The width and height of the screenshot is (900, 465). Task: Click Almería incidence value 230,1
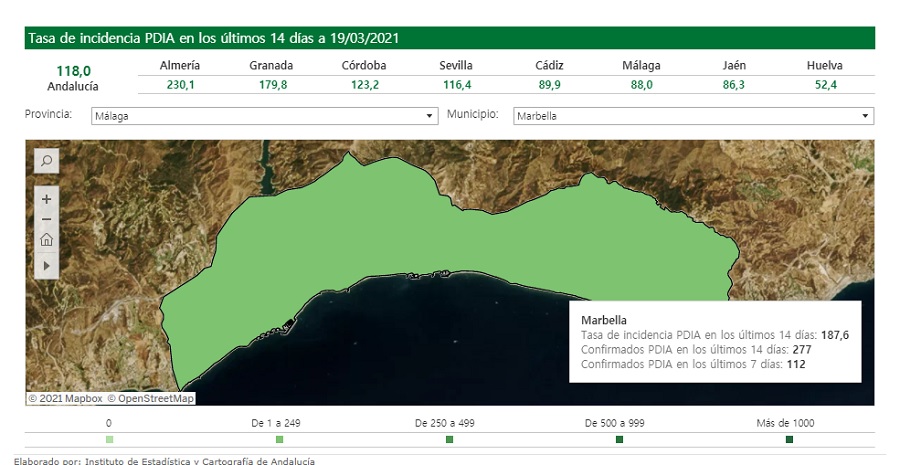tap(180, 85)
